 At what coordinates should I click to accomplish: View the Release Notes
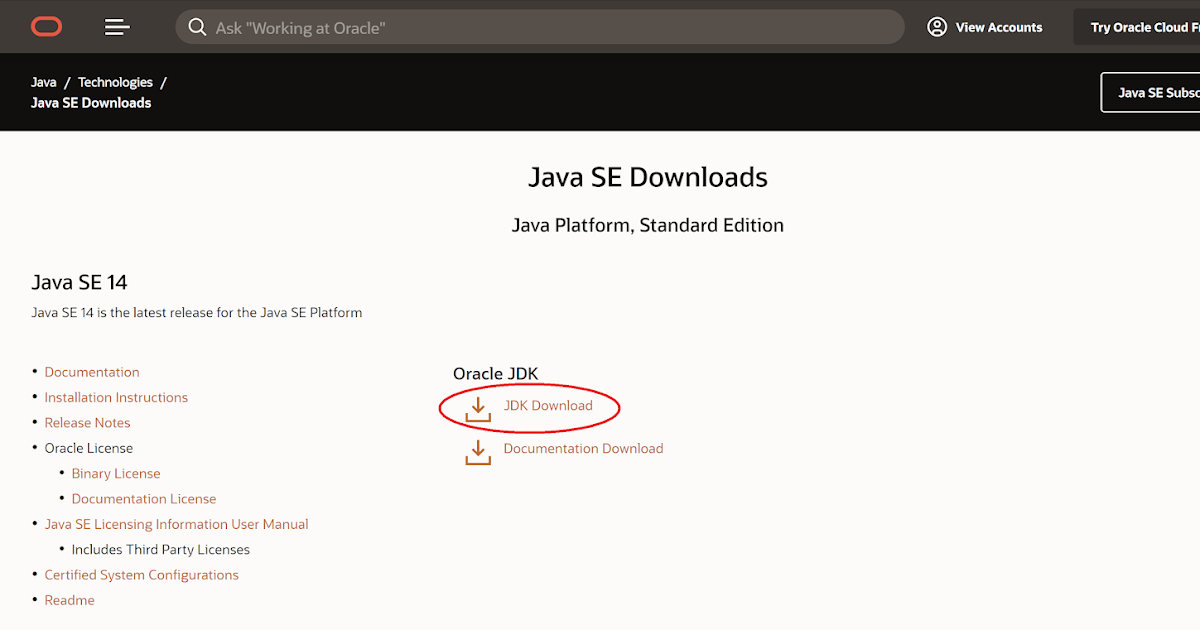[87, 422]
